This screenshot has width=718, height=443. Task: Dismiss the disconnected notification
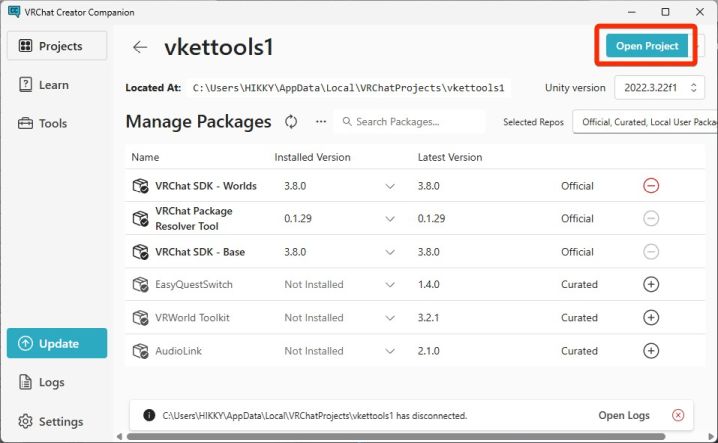[678, 415]
